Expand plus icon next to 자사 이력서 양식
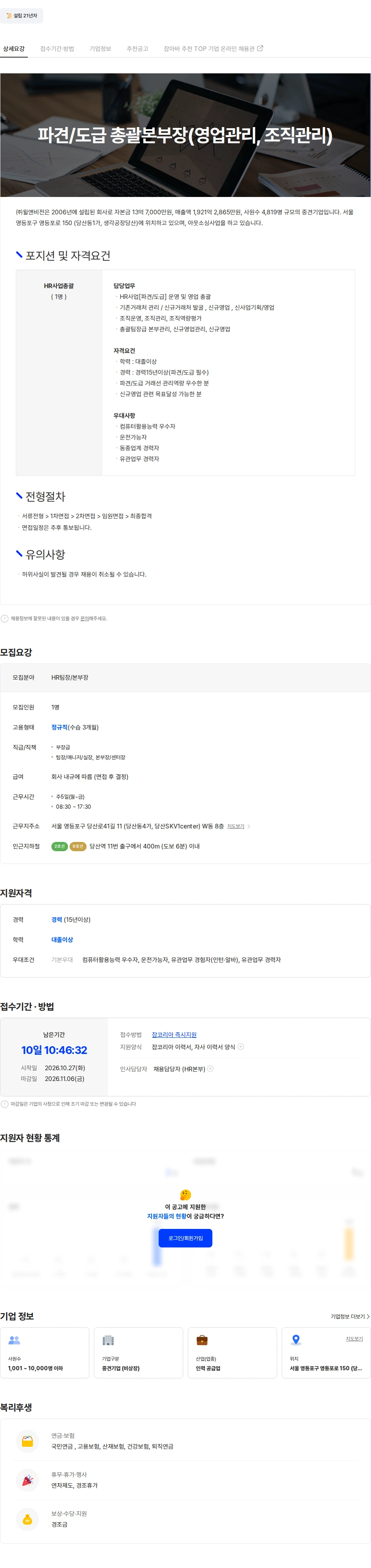Image resolution: width=371 pixels, height=1568 pixels. (241, 1047)
